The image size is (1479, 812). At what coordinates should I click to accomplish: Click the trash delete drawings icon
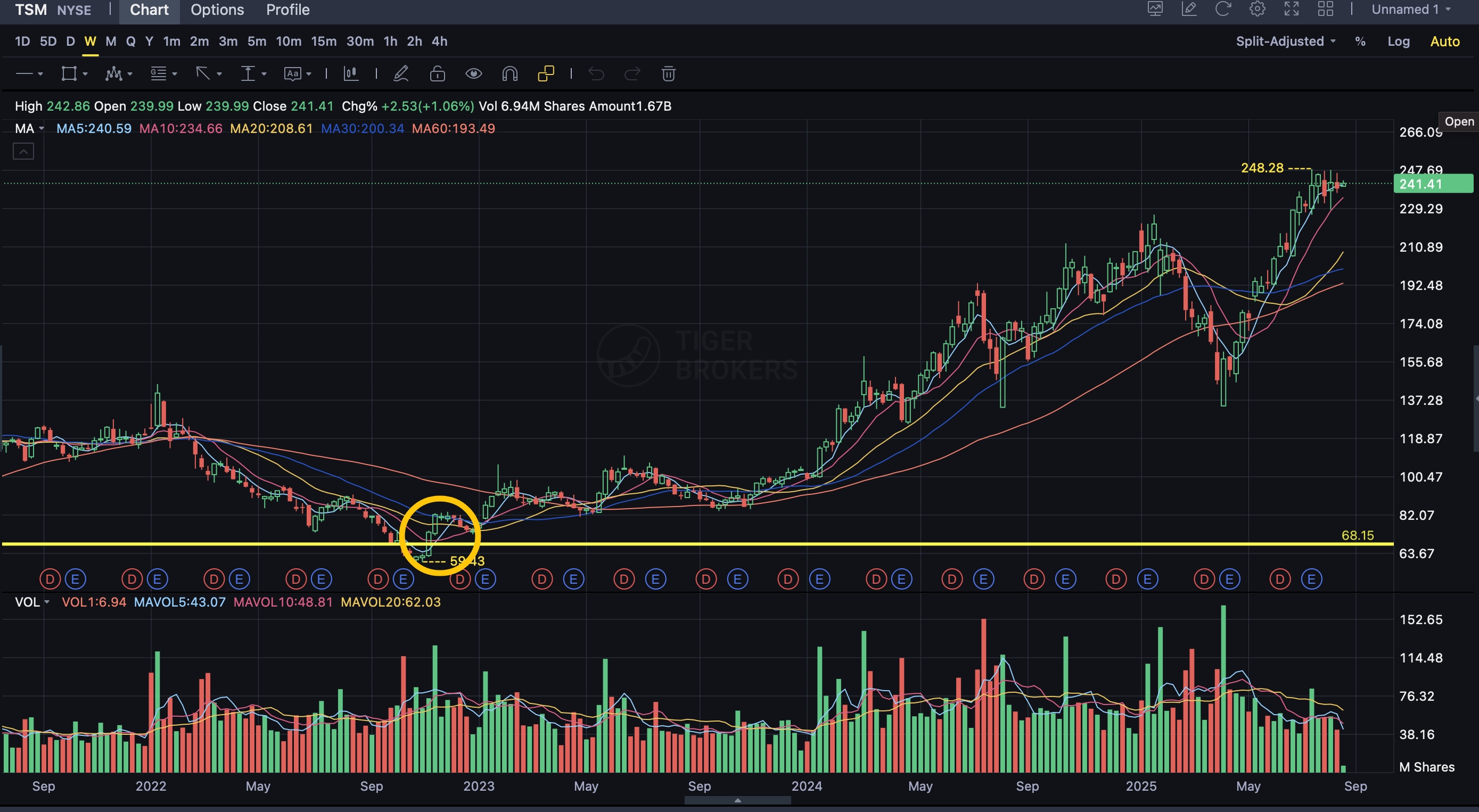(668, 73)
